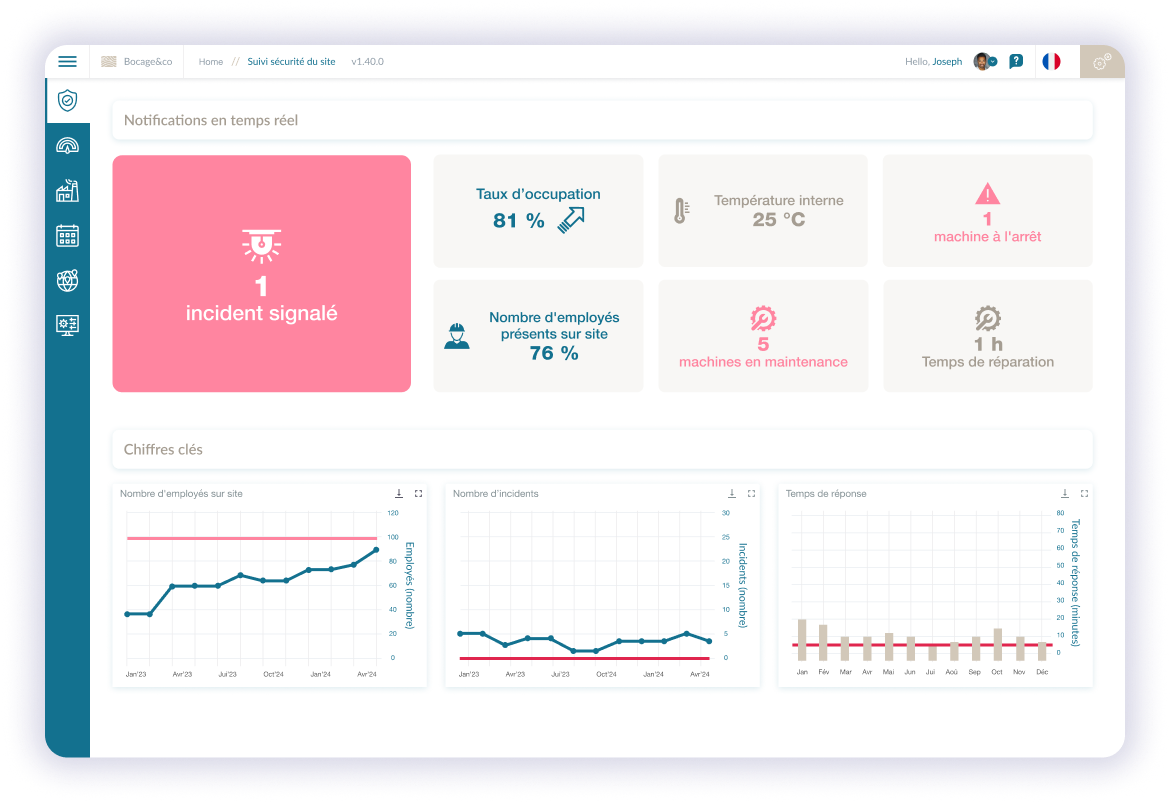Screen dimensions: 1170x803
Task: Open the settings gears in top corner
Action: click(1101, 62)
